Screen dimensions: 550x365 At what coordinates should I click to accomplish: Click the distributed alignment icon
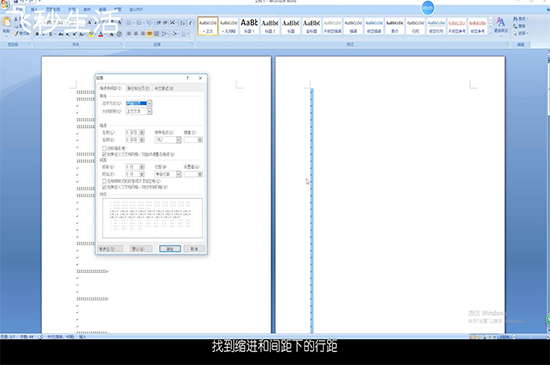(156, 34)
